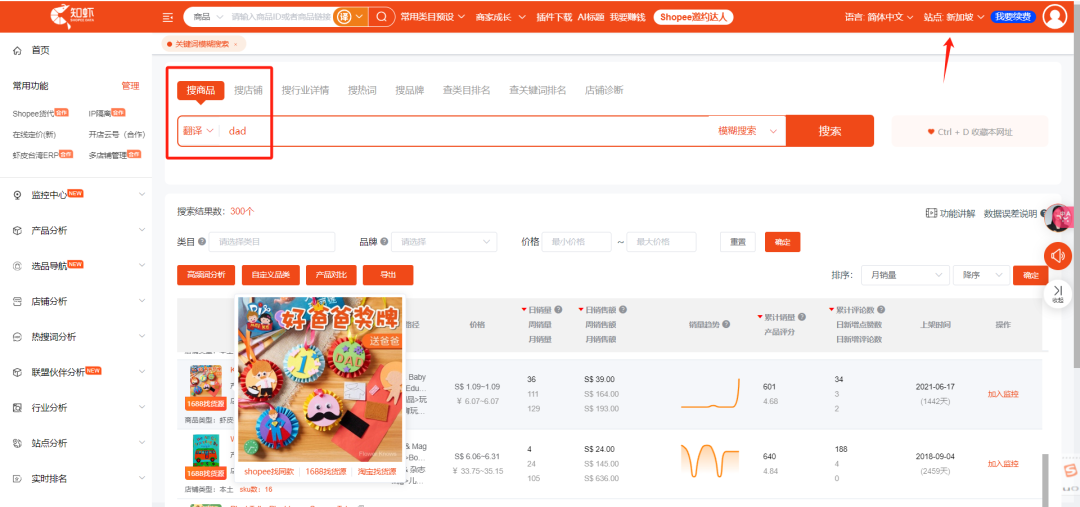Click help icon beside 累计评论数 header

pyautogui.click(x=881, y=310)
